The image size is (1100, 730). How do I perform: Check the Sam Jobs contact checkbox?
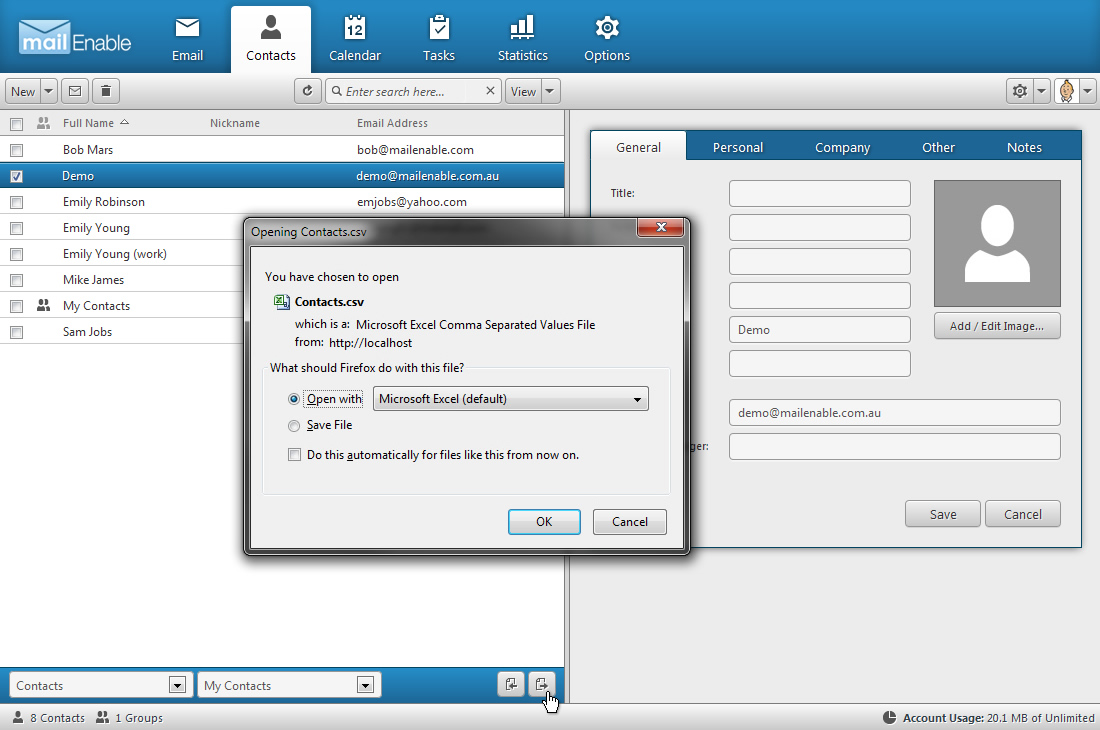point(17,332)
